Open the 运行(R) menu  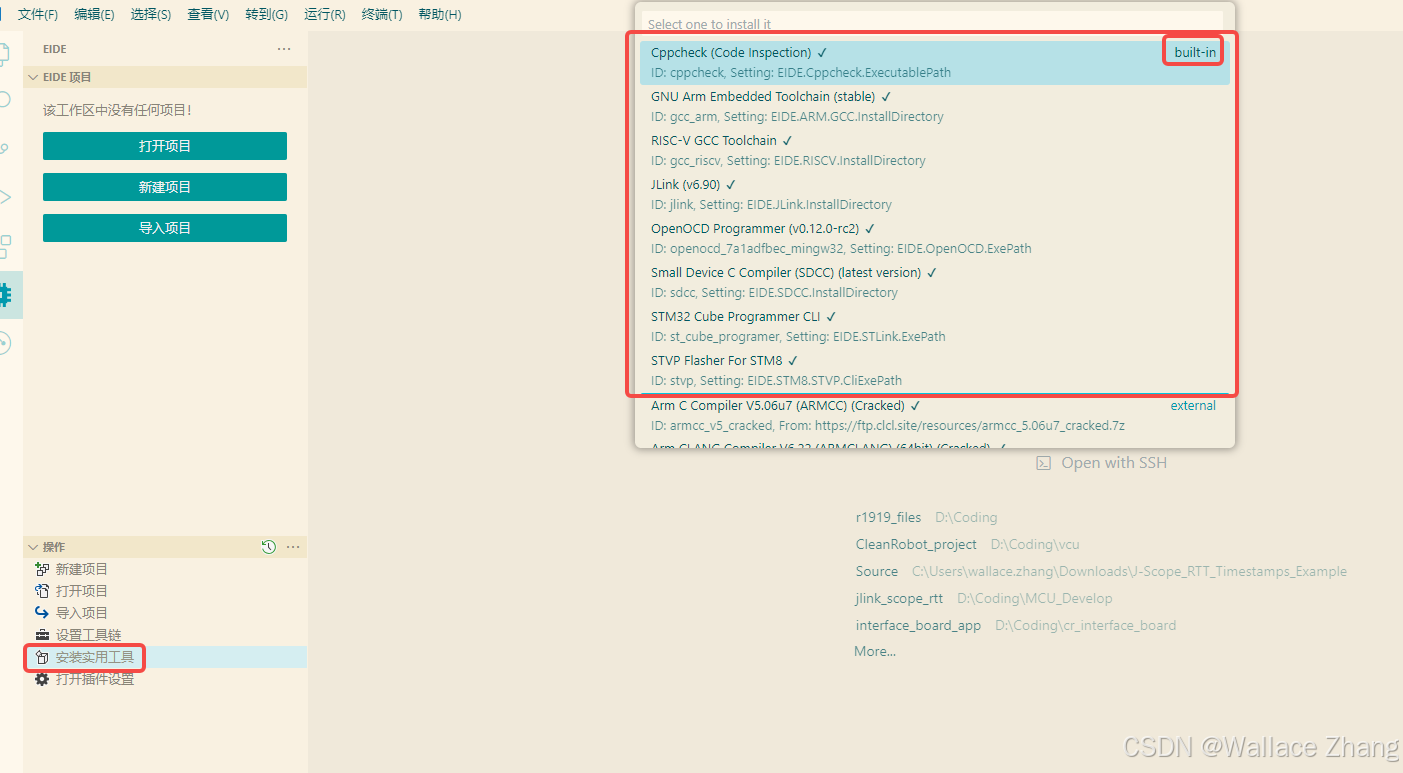pos(324,15)
